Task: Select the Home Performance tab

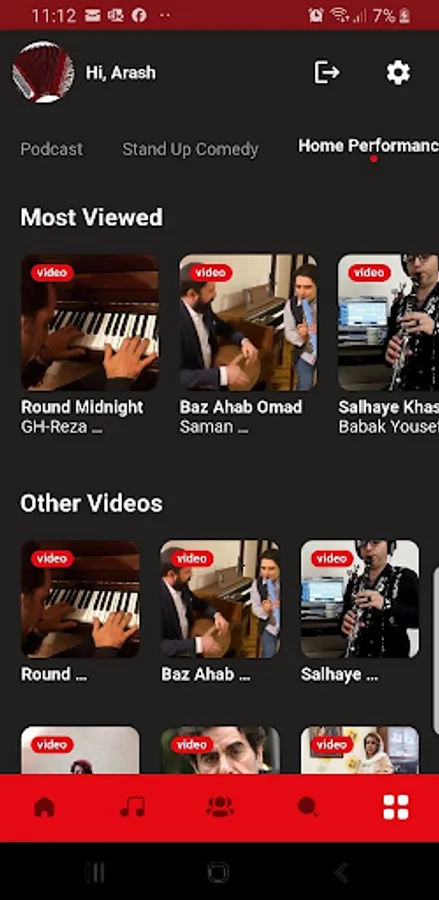Action: tap(368, 146)
